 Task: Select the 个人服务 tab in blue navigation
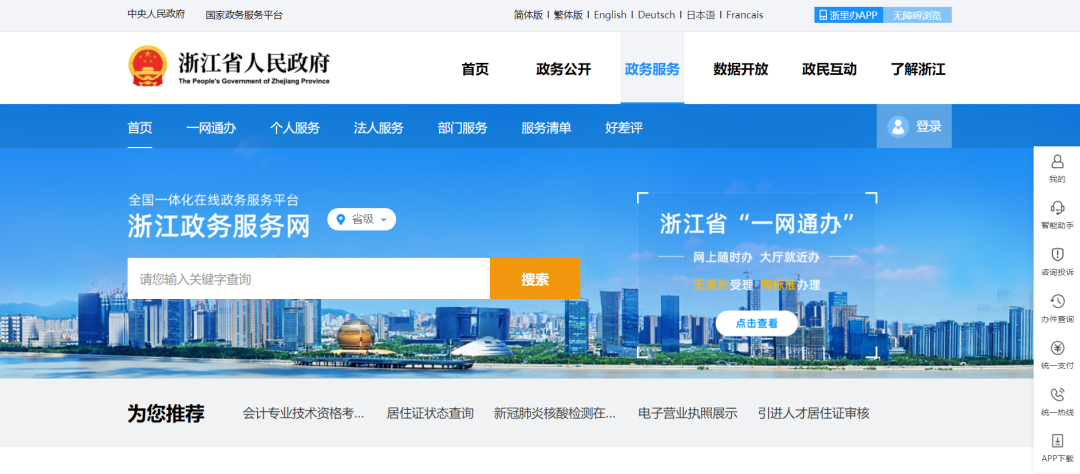point(295,128)
